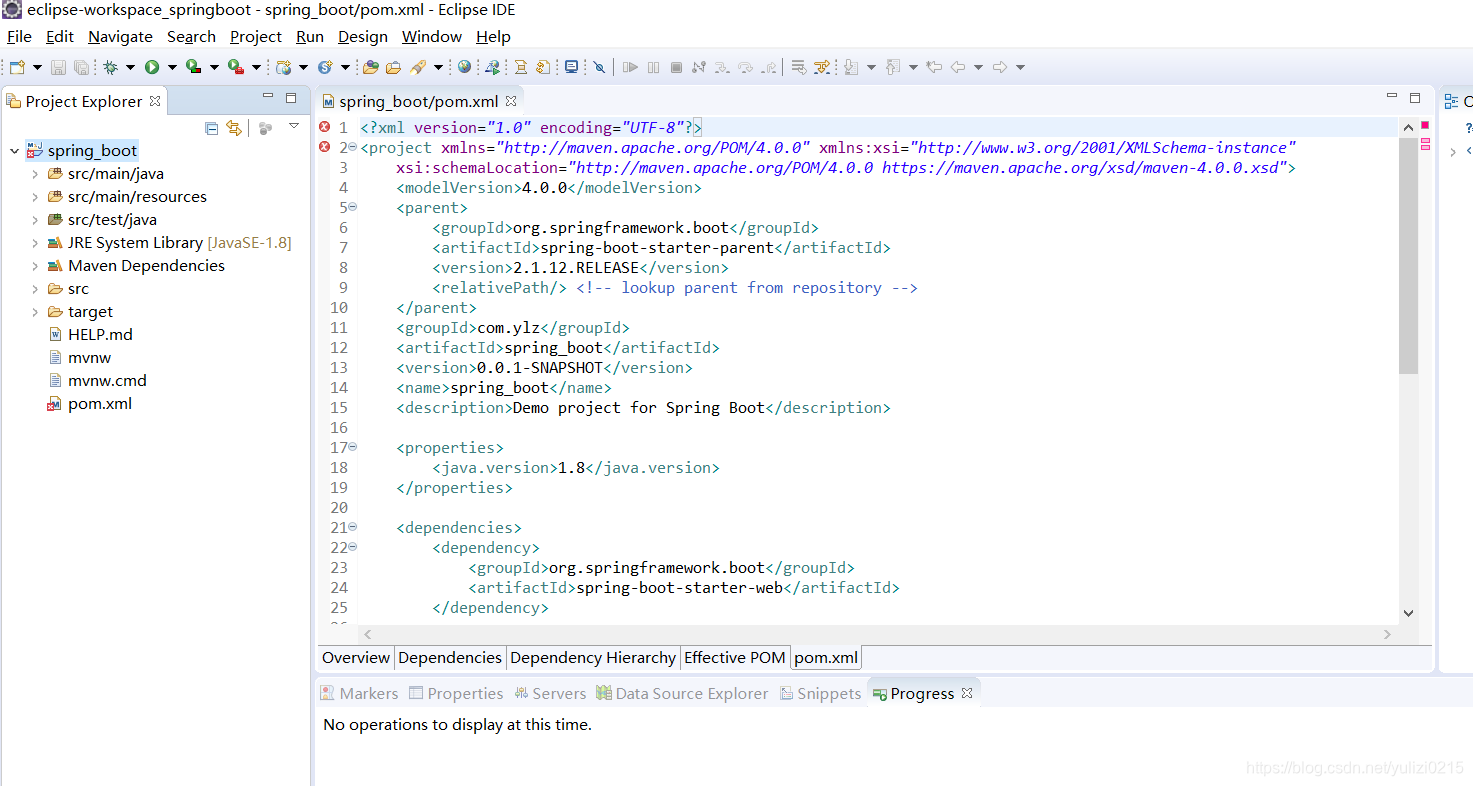Click the Next Annotation icon
Image resolution: width=1473 pixels, height=786 pixels.
[x=851, y=67]
